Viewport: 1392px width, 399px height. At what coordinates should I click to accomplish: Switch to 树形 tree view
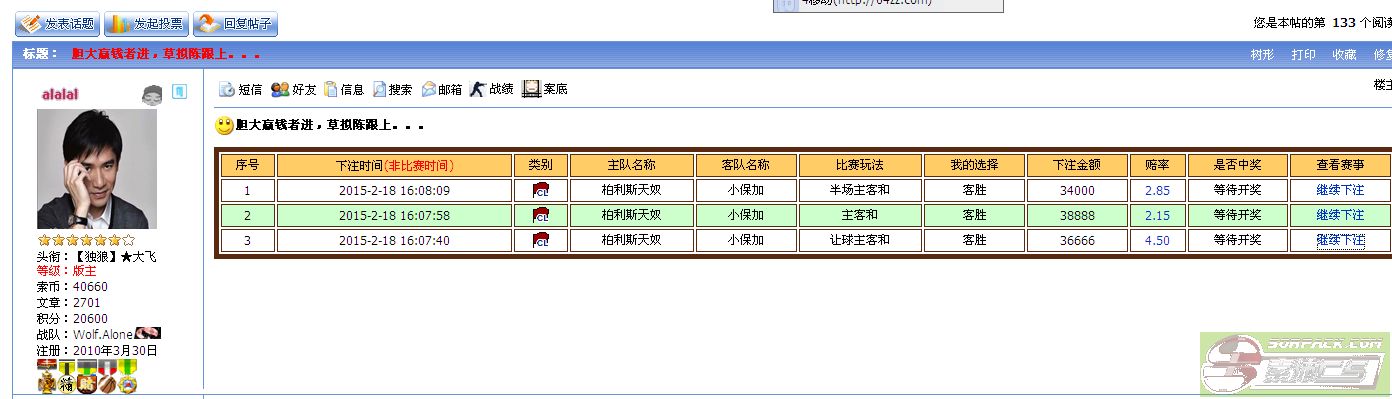(x=1263, y=55)
